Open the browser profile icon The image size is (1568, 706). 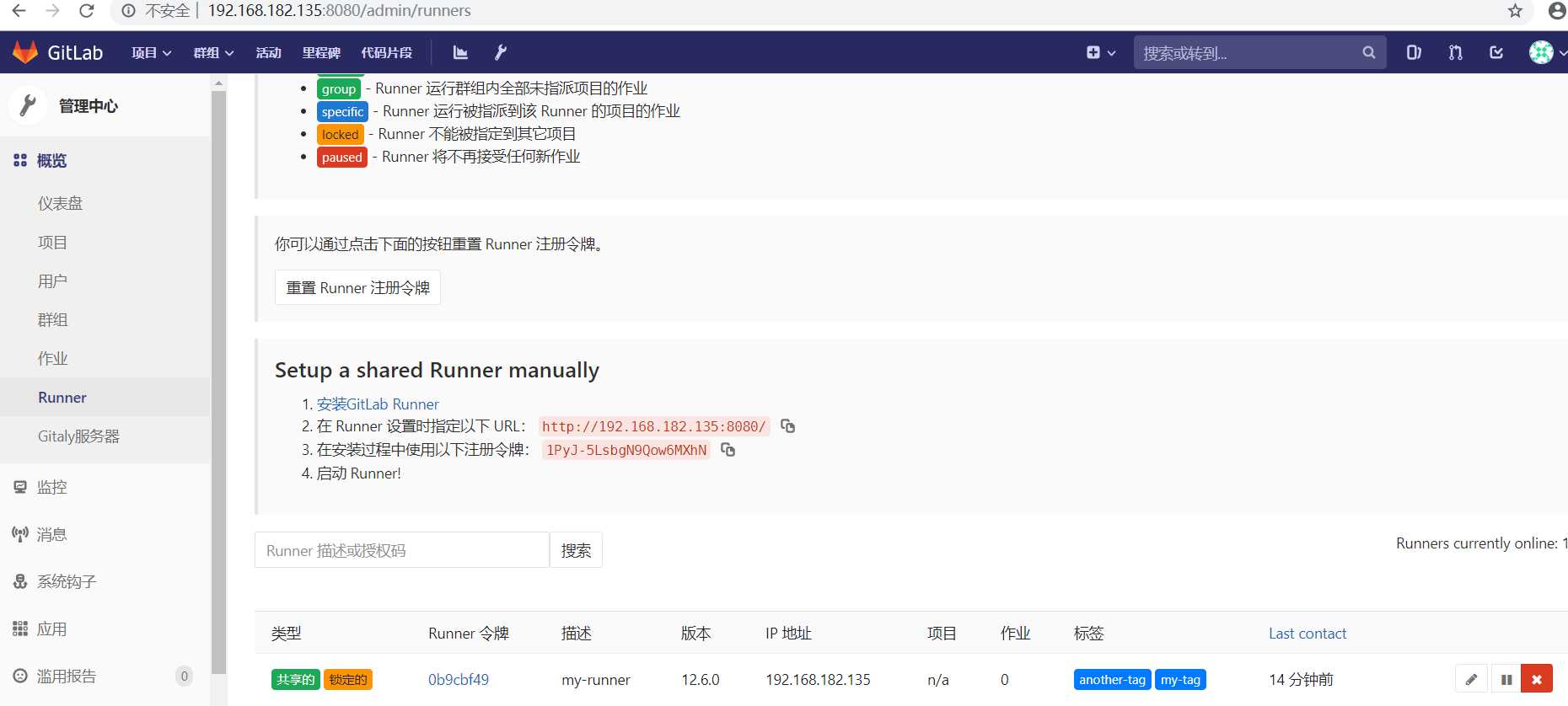[x=1557, y=11]
